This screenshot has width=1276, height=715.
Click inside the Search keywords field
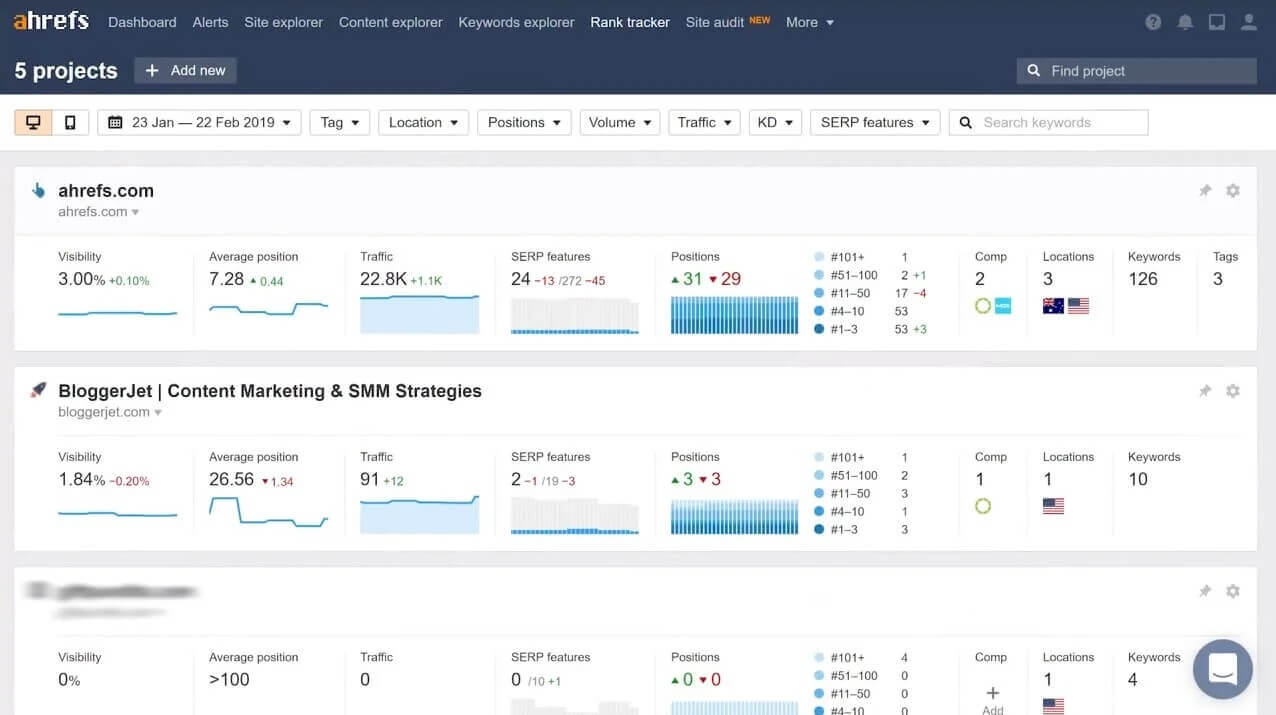coord(1048,122)
